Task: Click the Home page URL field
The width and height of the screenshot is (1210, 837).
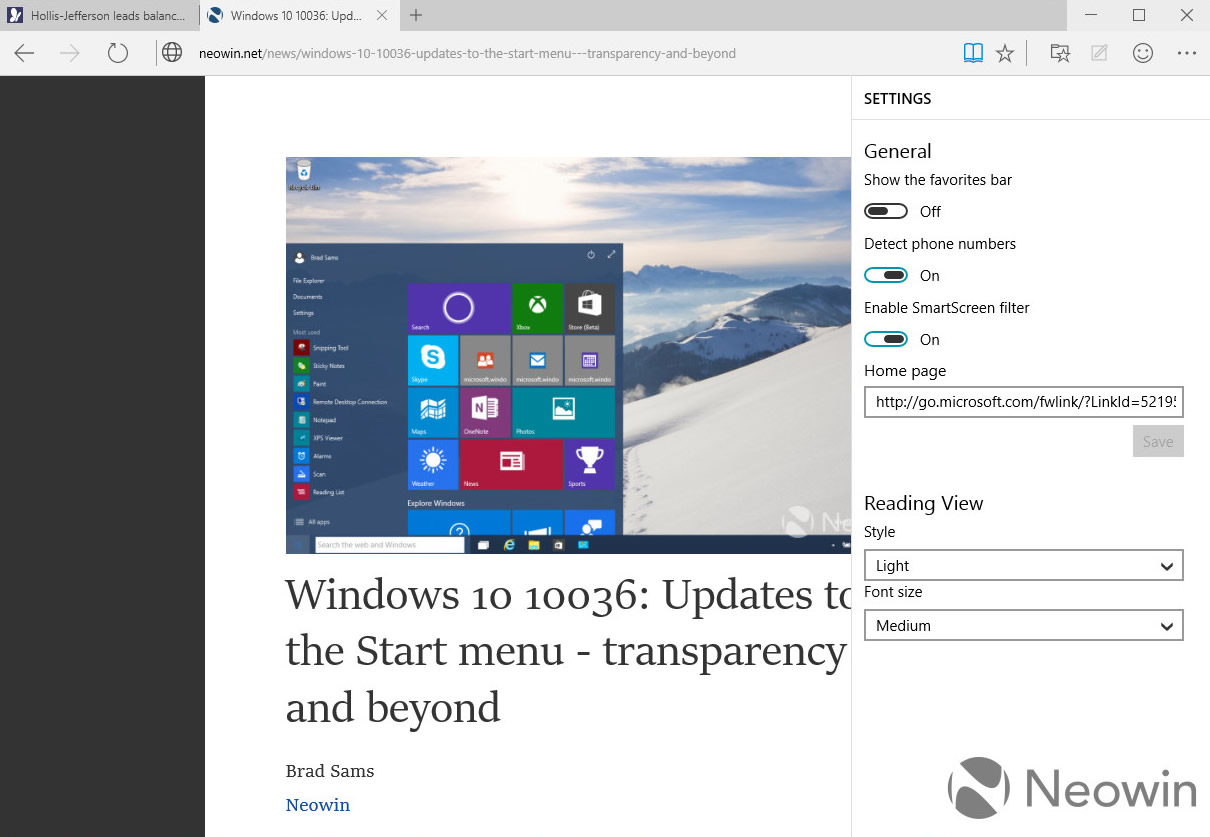Action: pos(1024,401)
